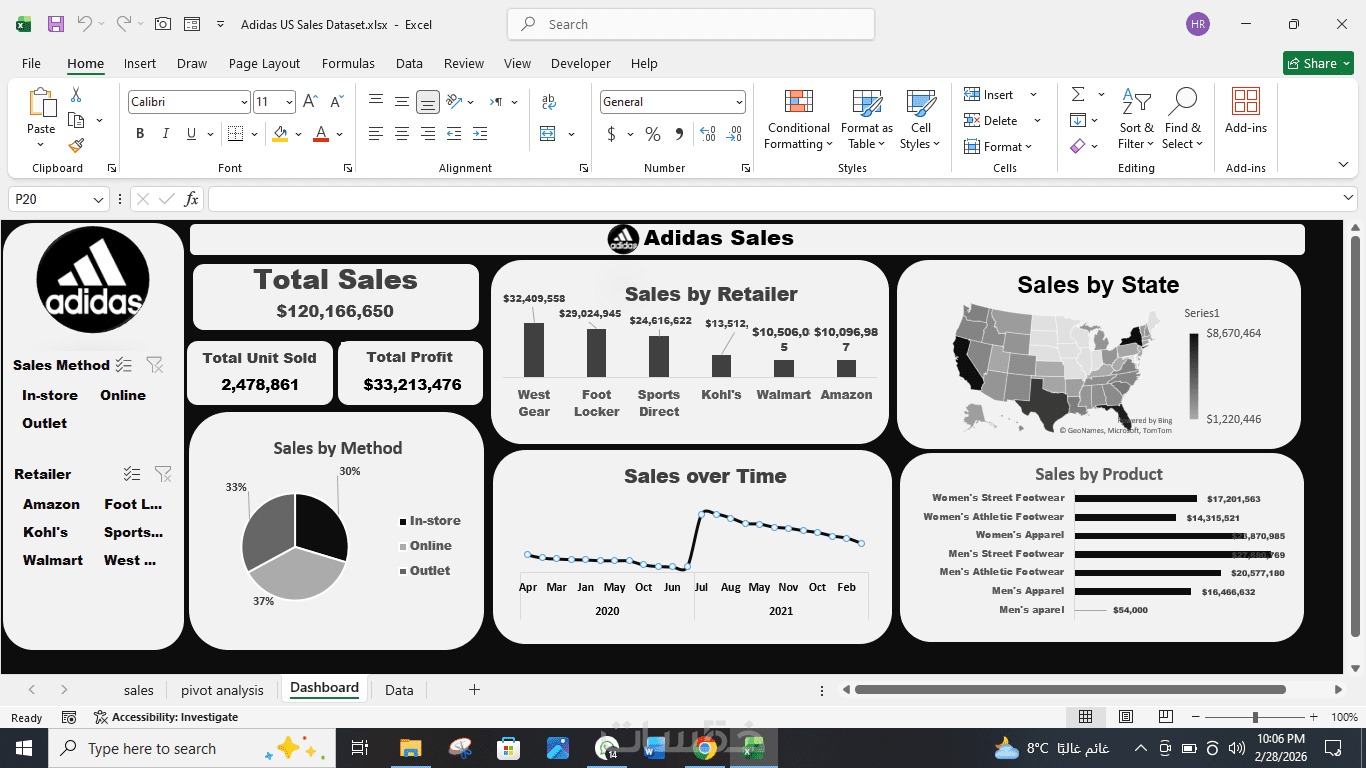Switch to Page Break Preview in status bar
Screen dimensions: 1366x768
pyautogui.click(x=1166, y=717)
